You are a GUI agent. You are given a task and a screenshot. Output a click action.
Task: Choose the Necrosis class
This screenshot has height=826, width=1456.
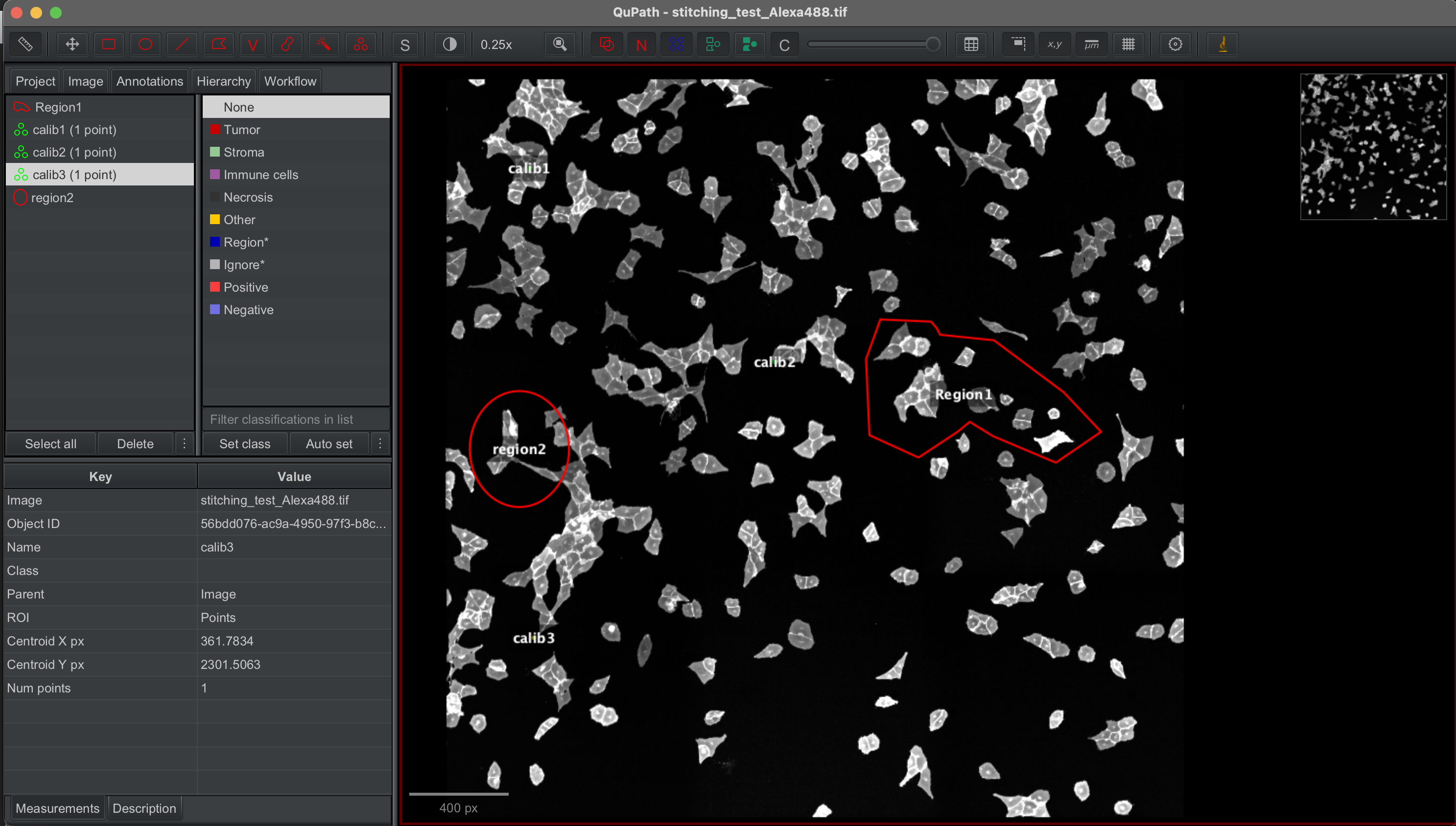click(x=296, y=197)
